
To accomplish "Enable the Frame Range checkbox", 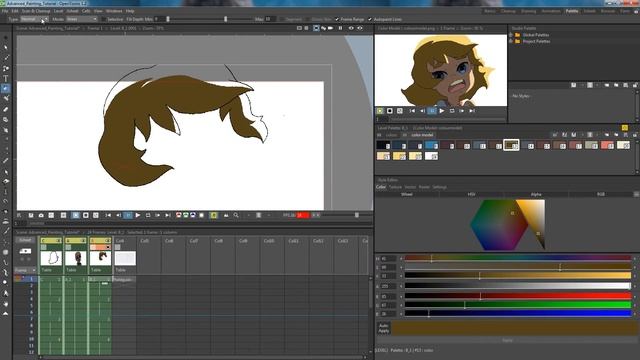I will [x=337, y=19].
